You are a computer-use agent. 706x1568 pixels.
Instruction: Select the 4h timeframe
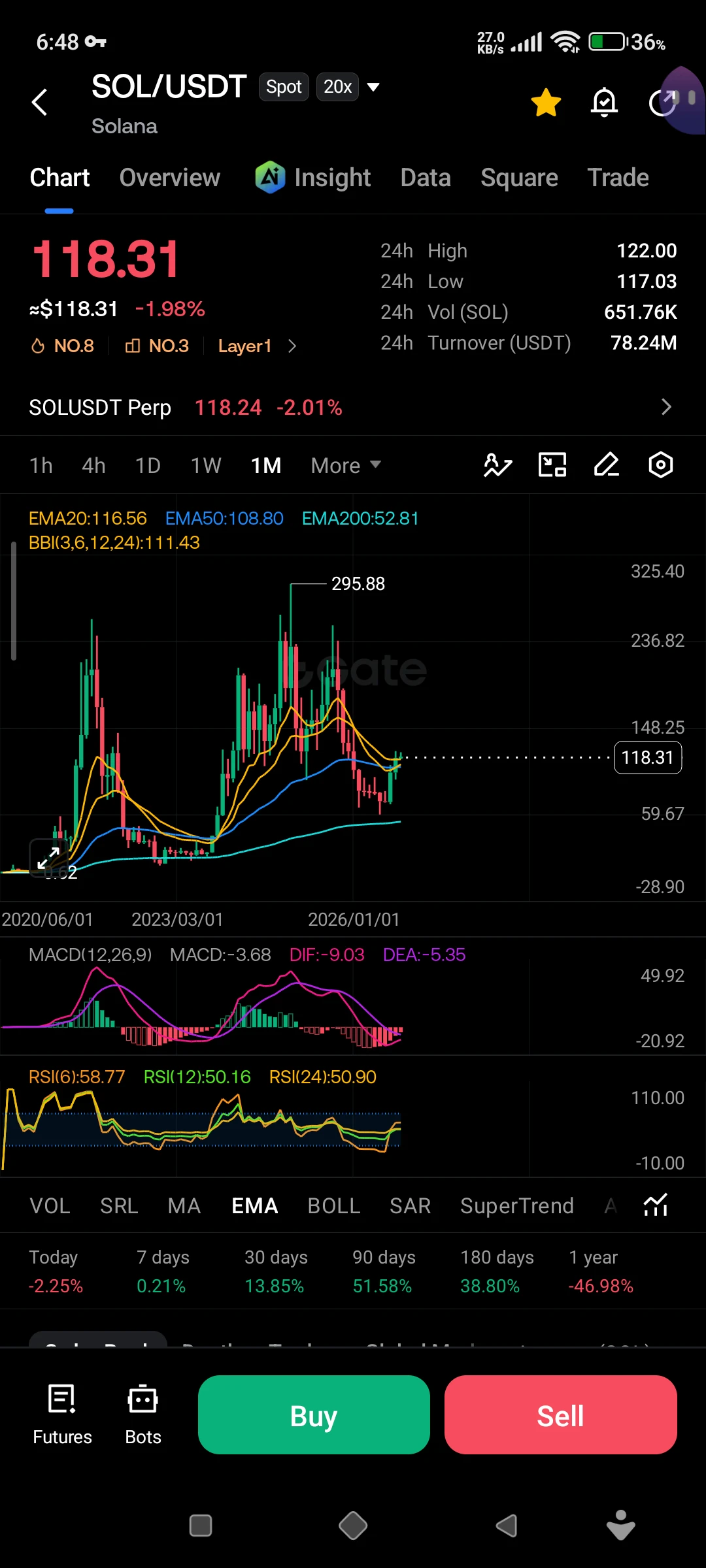click(93, 465)
